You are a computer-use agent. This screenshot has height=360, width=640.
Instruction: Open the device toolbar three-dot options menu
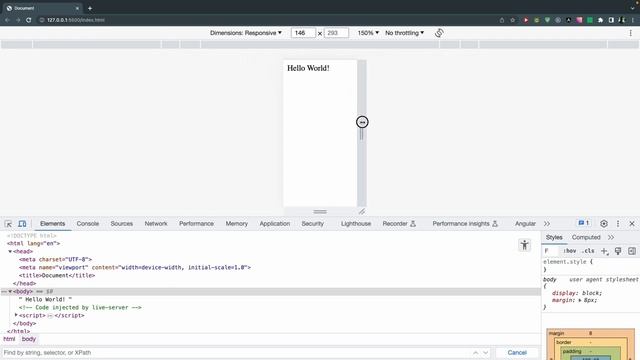[631, 33]
